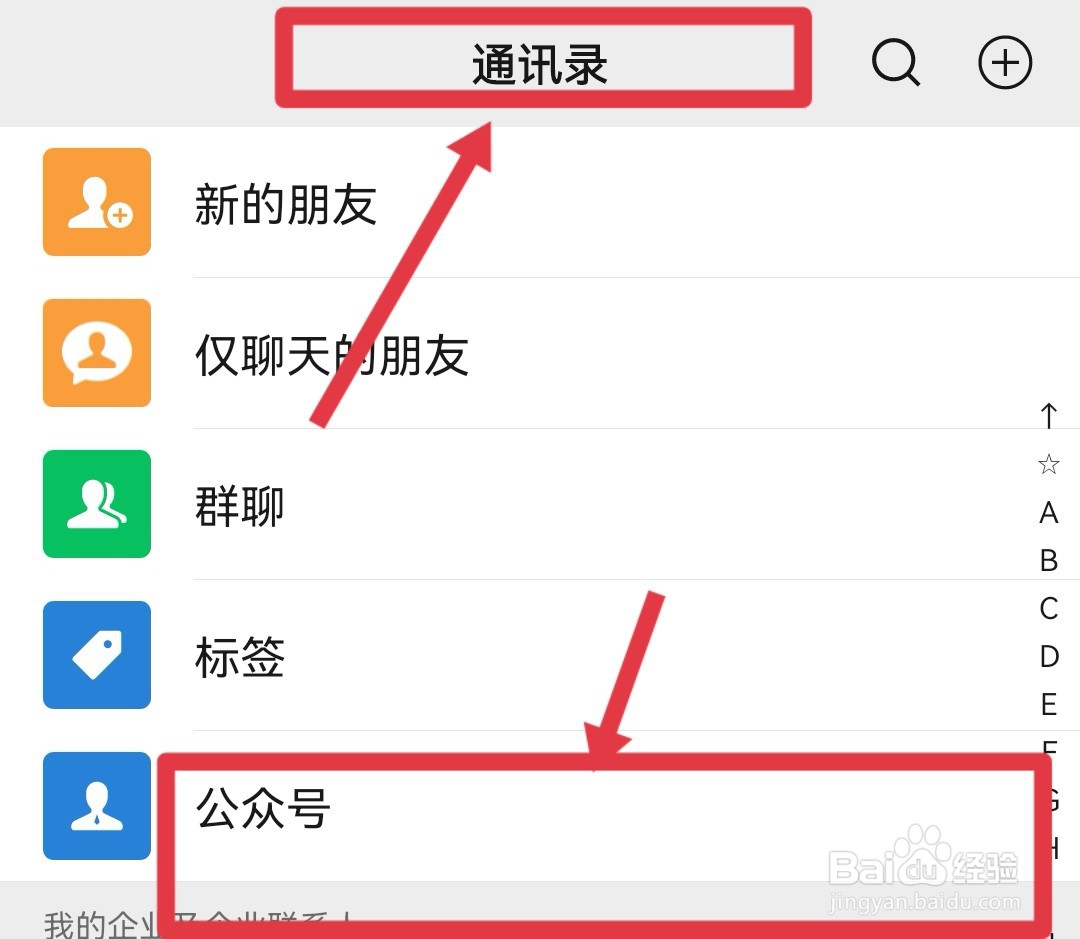1080x939 pixels.
Task: Open the green group chat icon
Action: [x=96, y=504]
